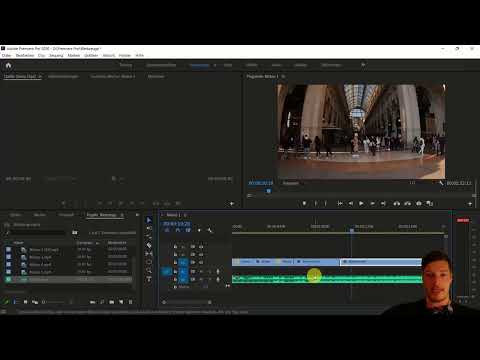Switch project panel to list view
This screenshot has height=360, width=480.
(x=15, y=302)
